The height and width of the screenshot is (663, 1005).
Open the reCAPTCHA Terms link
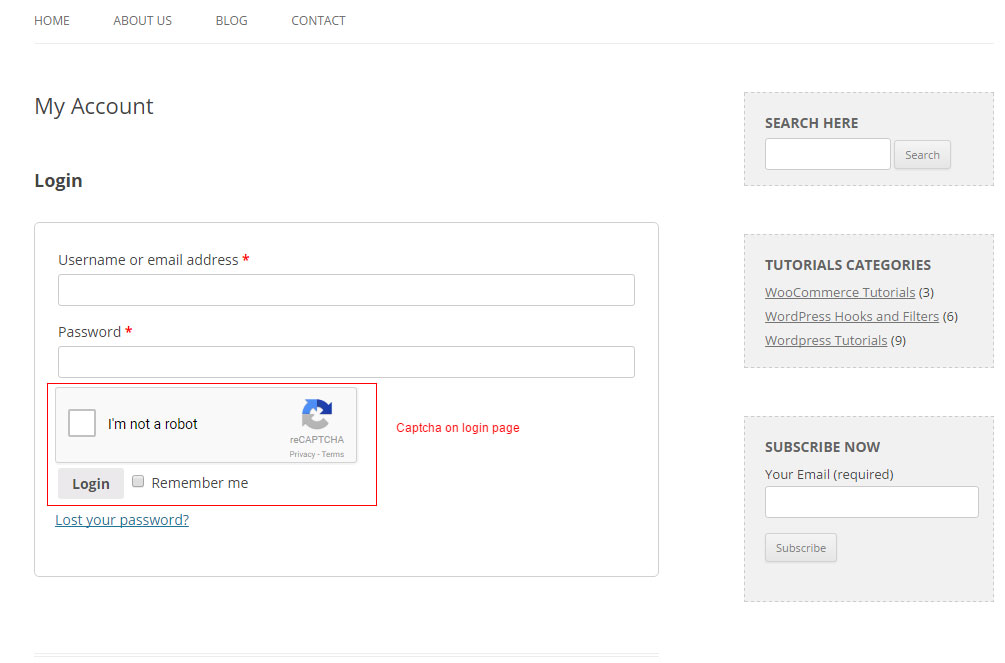pyautogui.click(x=333, y=454)
